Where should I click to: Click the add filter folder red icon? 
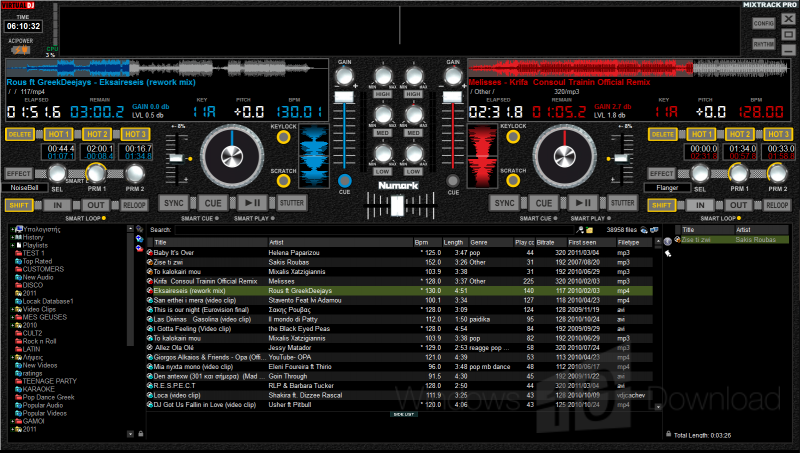point(139,248)
